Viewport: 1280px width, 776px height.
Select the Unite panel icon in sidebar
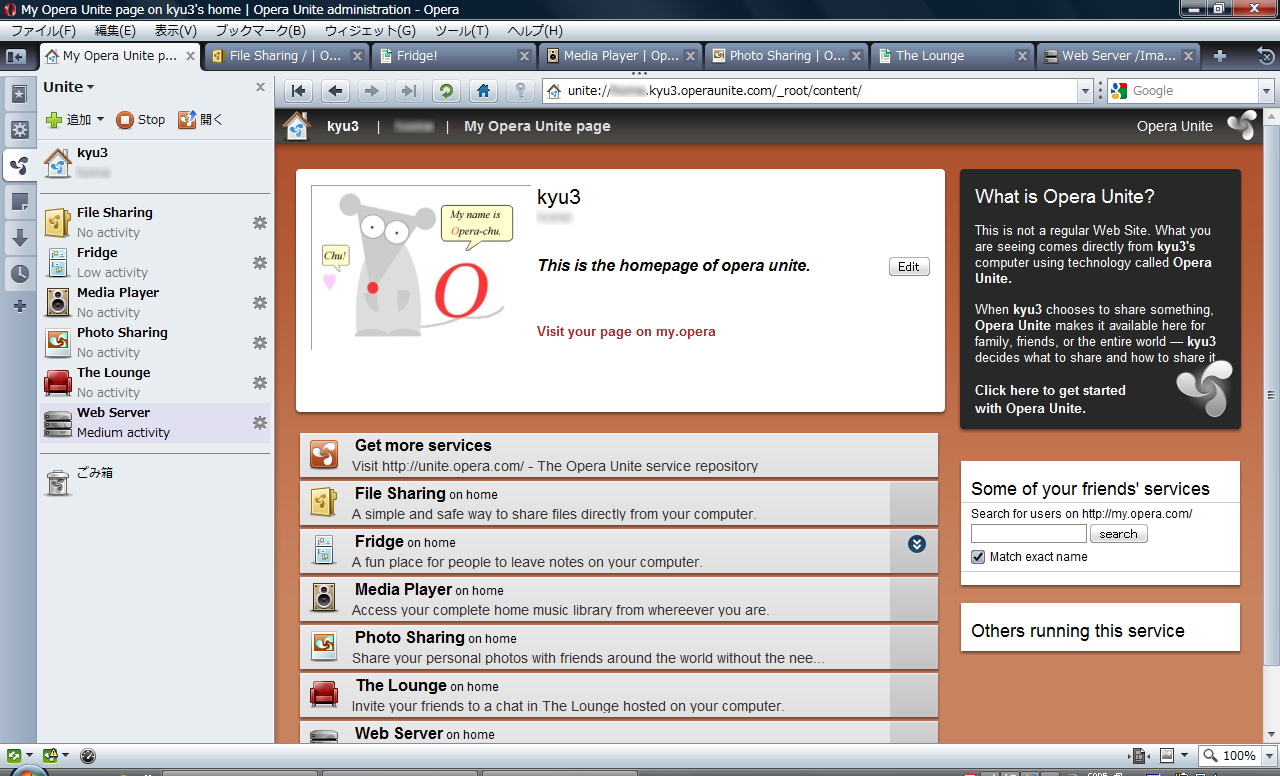coord(19,166)
